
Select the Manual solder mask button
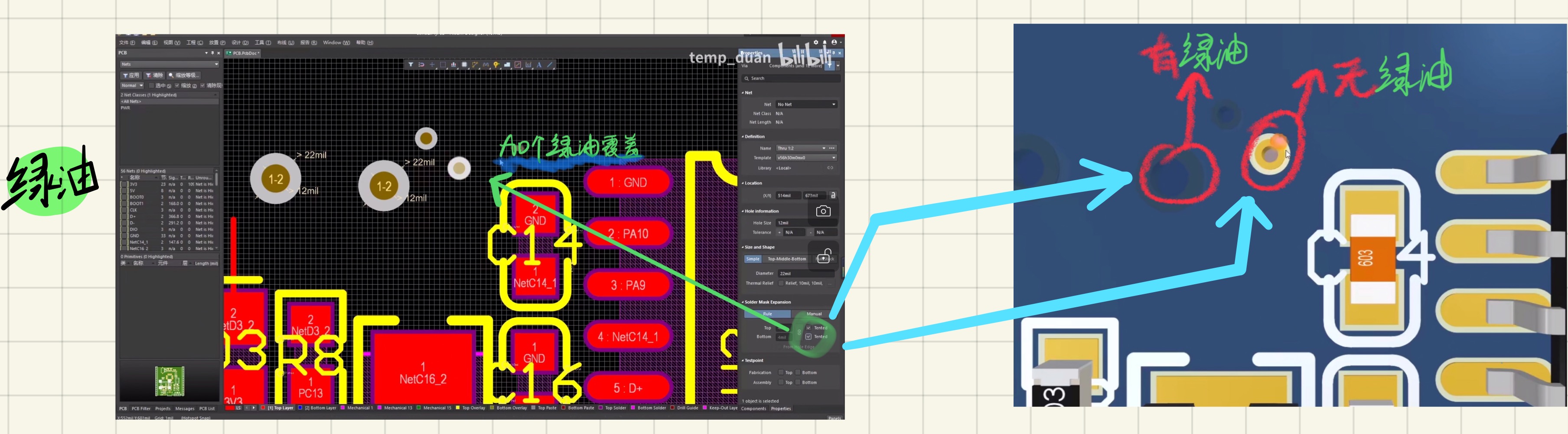click(x=815, y=314)
